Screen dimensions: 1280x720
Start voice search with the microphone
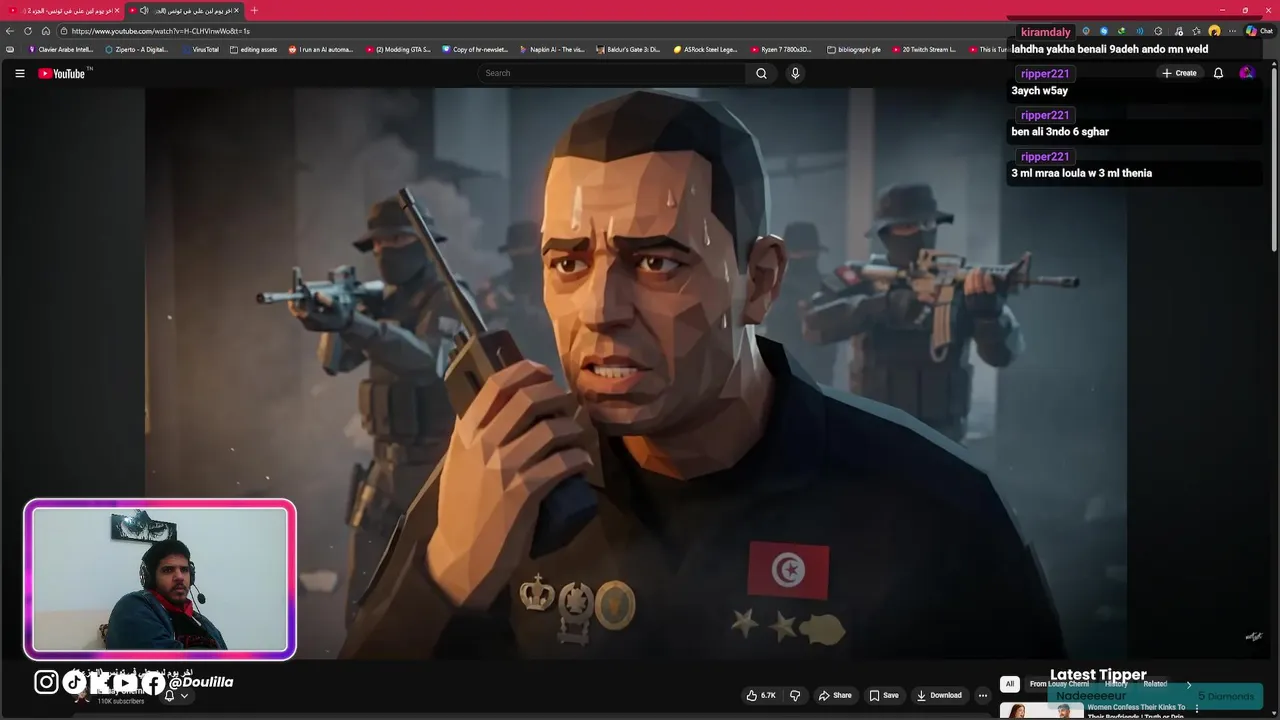(x=795, y=73)
